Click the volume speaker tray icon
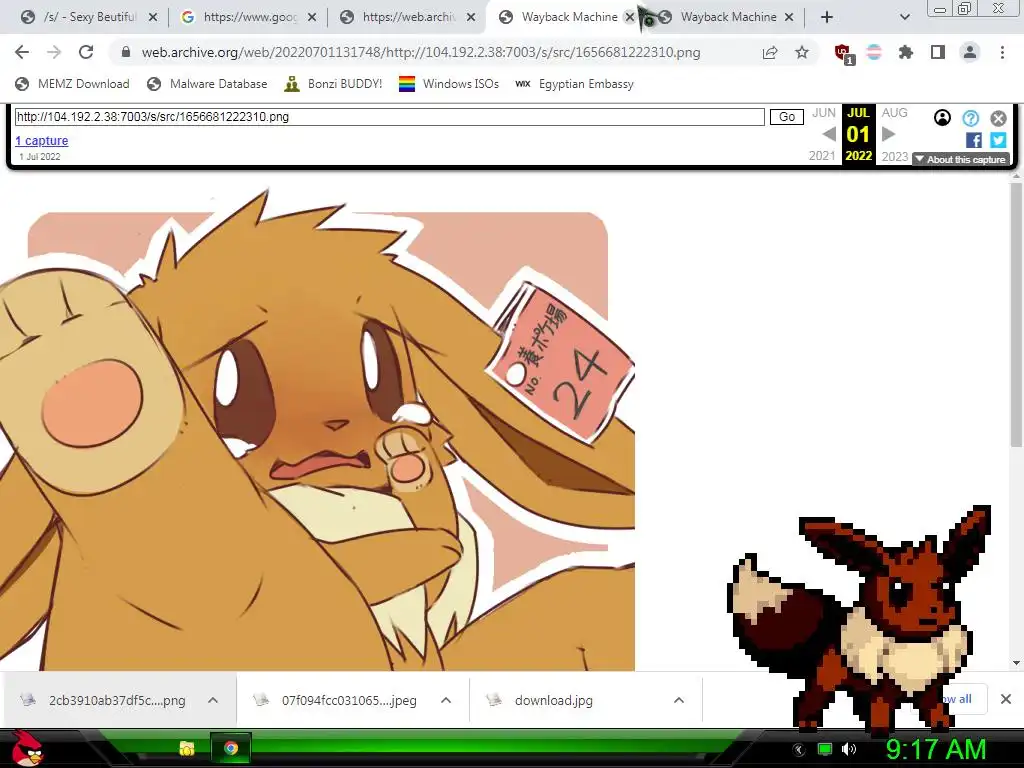Viewport: 1024px width, 768px height. (x=850, y=749)
